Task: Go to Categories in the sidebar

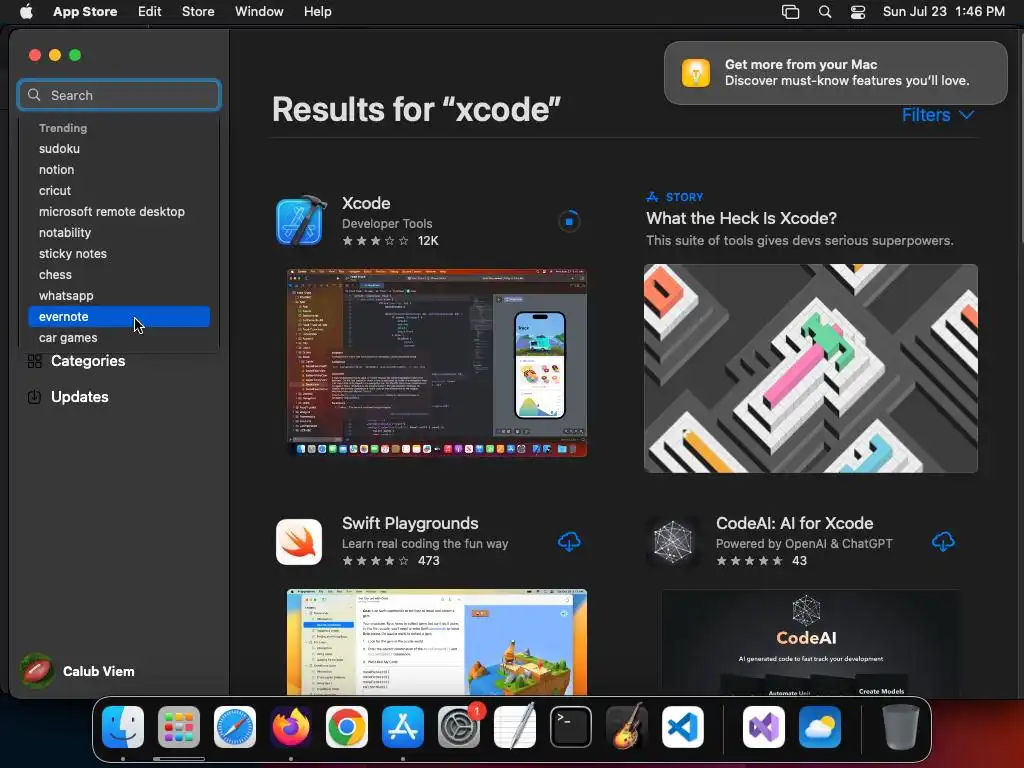Action: 88,360
